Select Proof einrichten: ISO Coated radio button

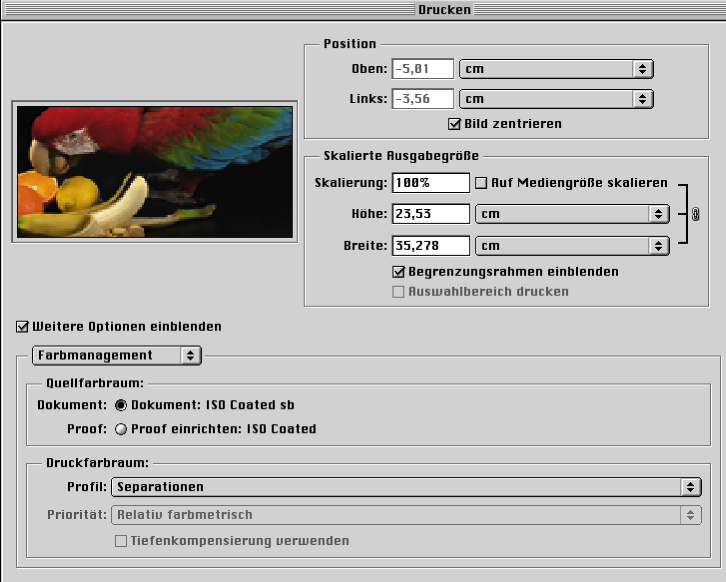coord(121,429)
